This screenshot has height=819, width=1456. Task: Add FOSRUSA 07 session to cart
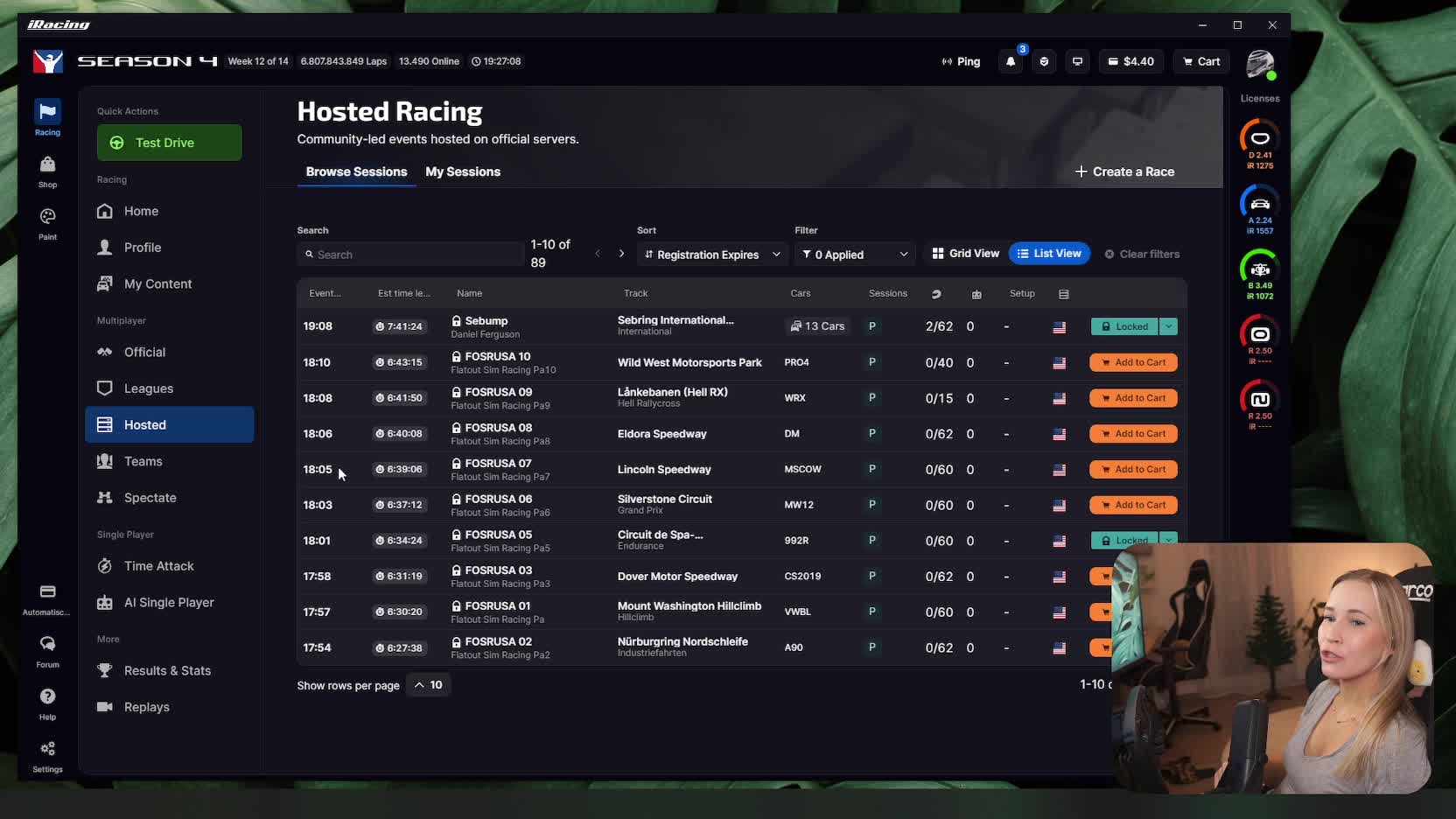point(1133,469)
